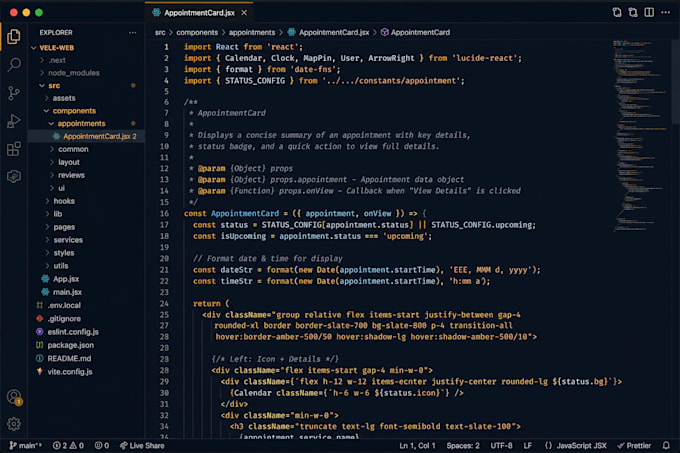Screen dimensions: 680x453
Task: Start a Live Share session
Action: pos(142,446)
